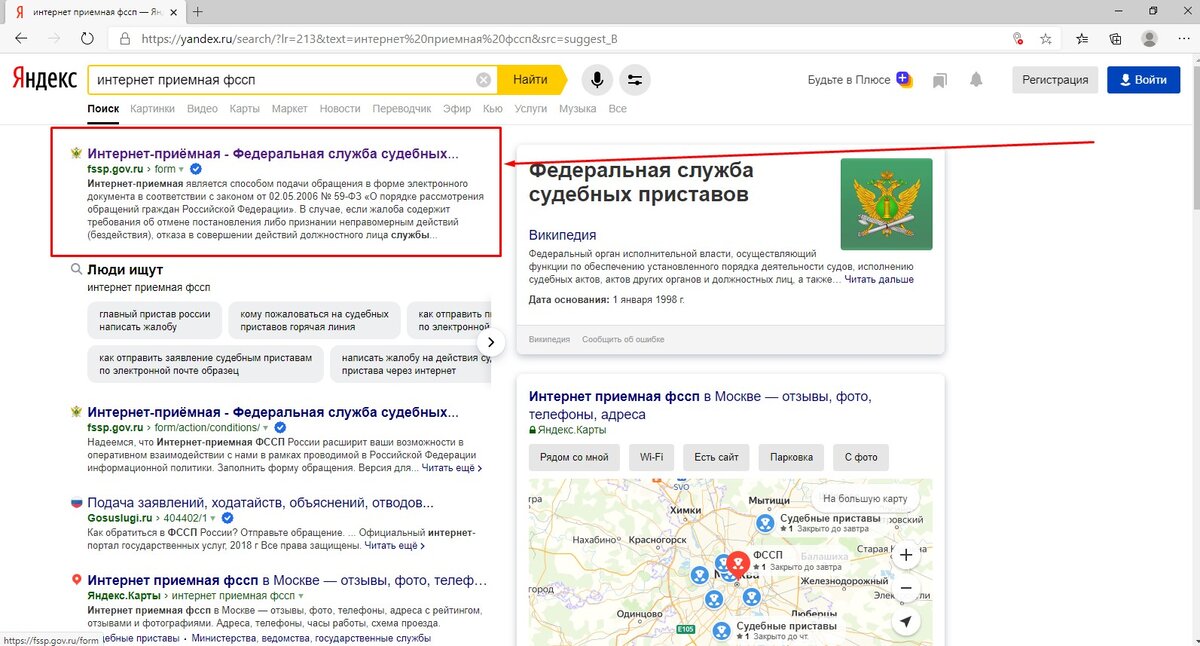Open the Яндекс.Карты result in left column

(x=287, y=579)
